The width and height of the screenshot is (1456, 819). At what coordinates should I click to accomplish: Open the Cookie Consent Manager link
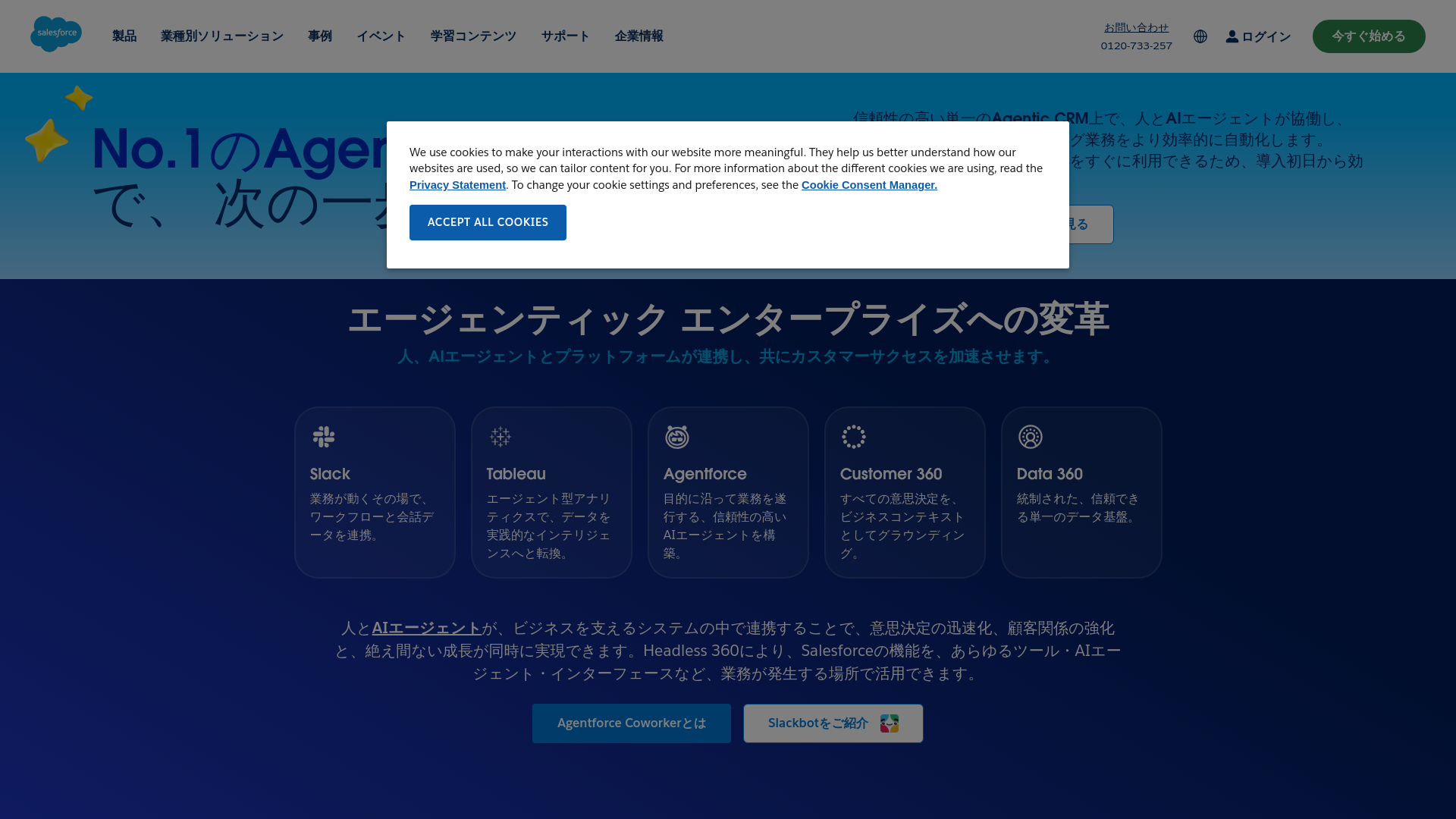click(x=869, y=185)
